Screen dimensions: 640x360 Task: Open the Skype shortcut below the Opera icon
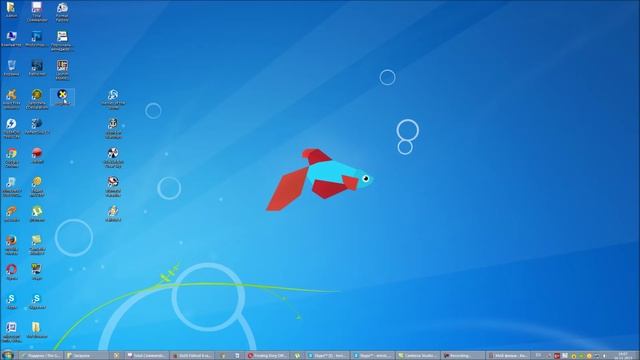[11, 301]
